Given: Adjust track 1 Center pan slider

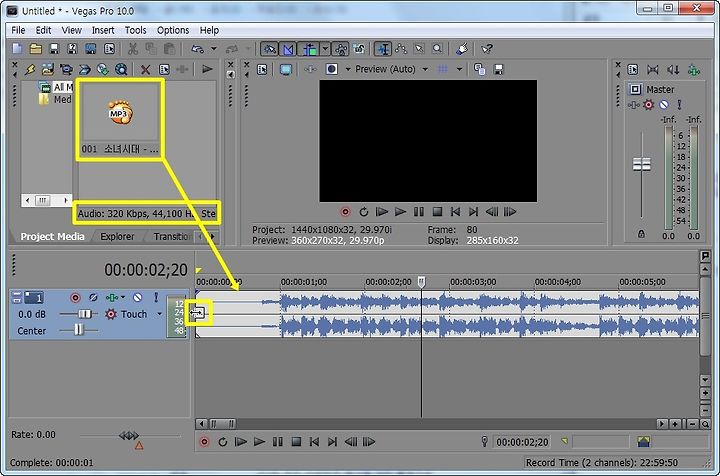Looking at the screenshot, I should (x=79, y=330).
